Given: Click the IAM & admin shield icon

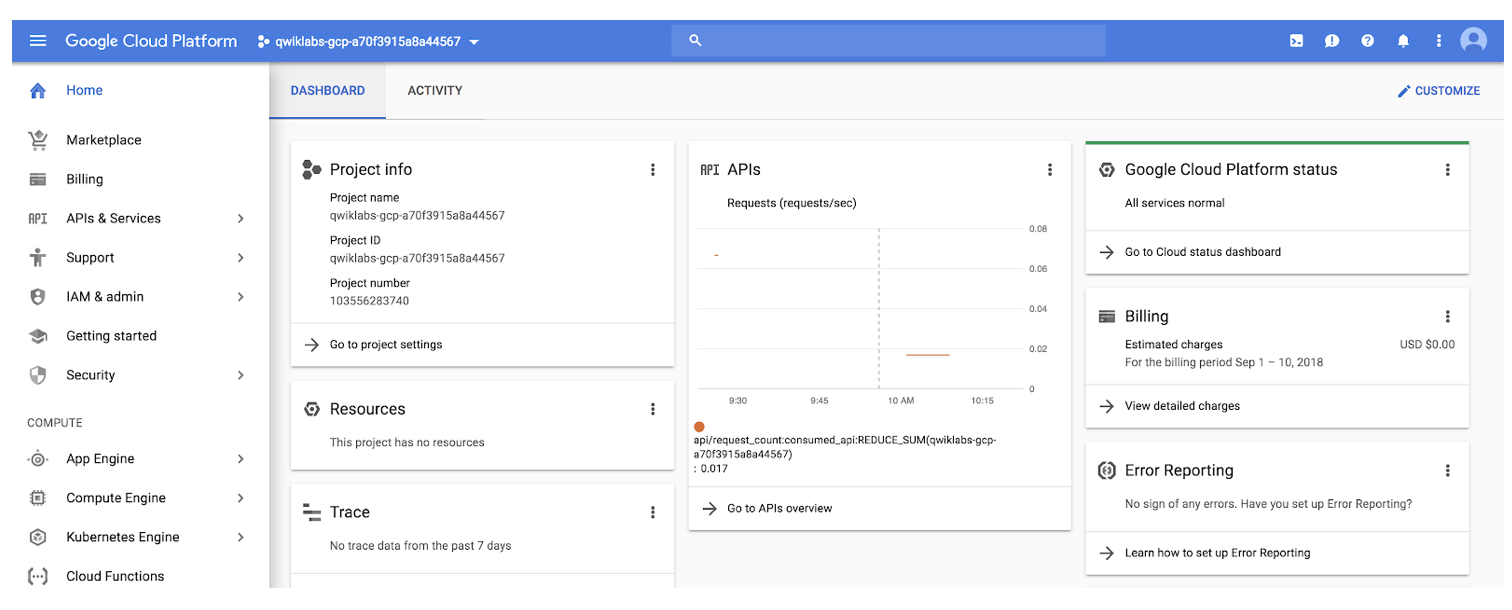Looking at the screenshot, I should coord(38,297).
